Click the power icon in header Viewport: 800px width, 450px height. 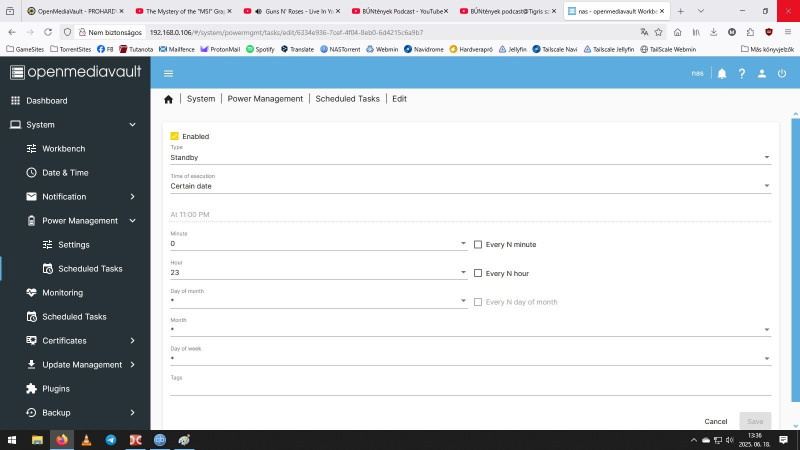click(782, 73)
